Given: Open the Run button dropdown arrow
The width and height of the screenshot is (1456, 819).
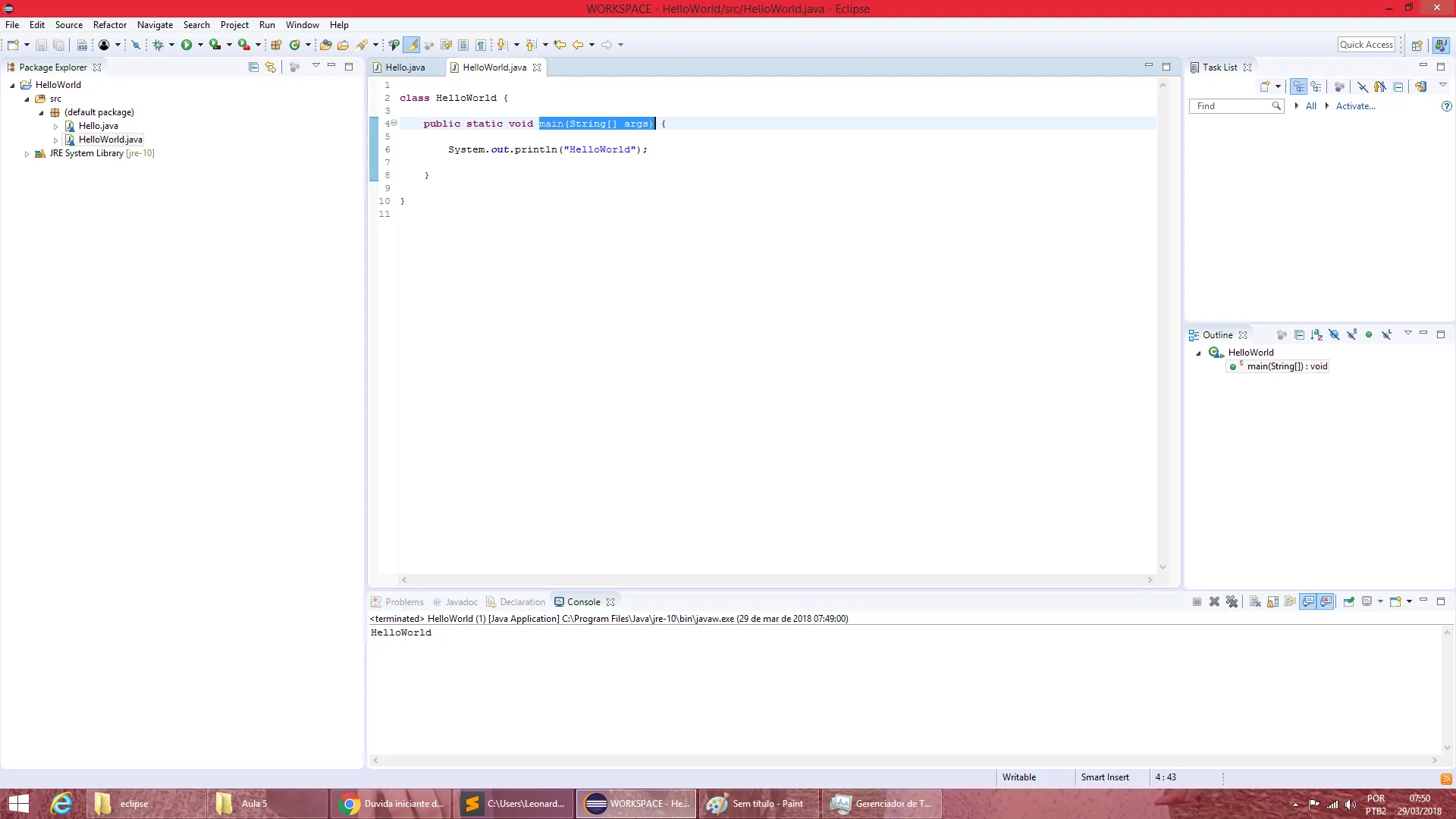Looking at the screenshot, I should pos(200,45).
